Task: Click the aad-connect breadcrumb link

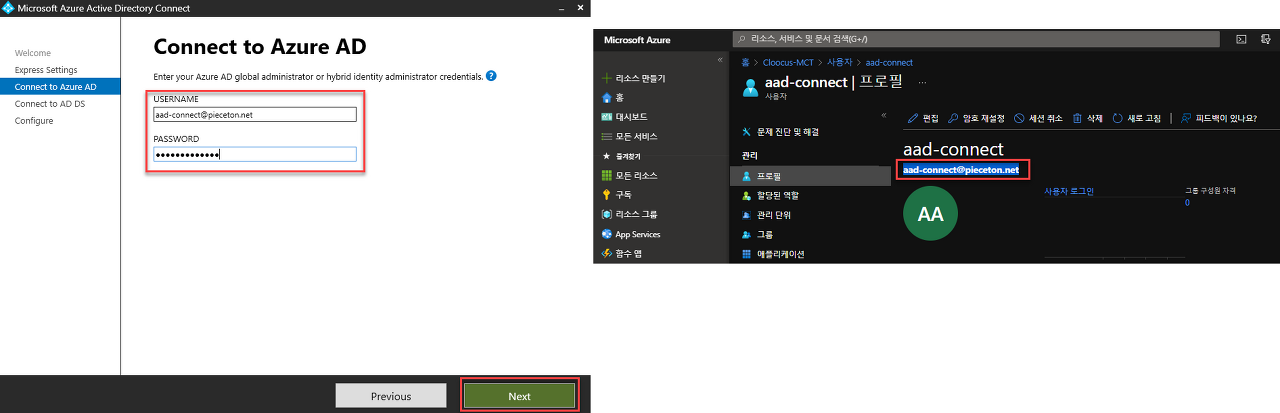Action: click(x=889, y=62)
